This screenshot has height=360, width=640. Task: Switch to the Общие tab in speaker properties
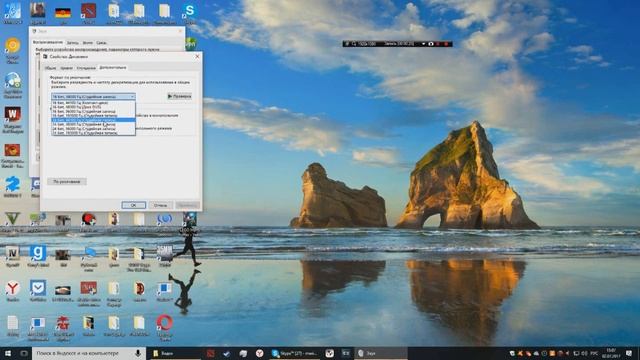(x=51, y=68)
